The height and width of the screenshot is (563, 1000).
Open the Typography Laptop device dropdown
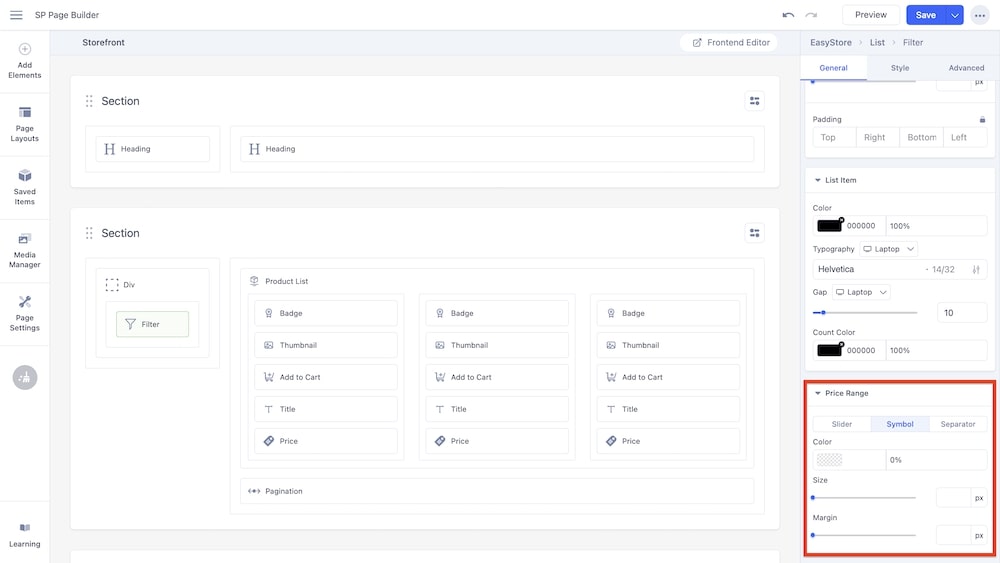click(889, 249)
